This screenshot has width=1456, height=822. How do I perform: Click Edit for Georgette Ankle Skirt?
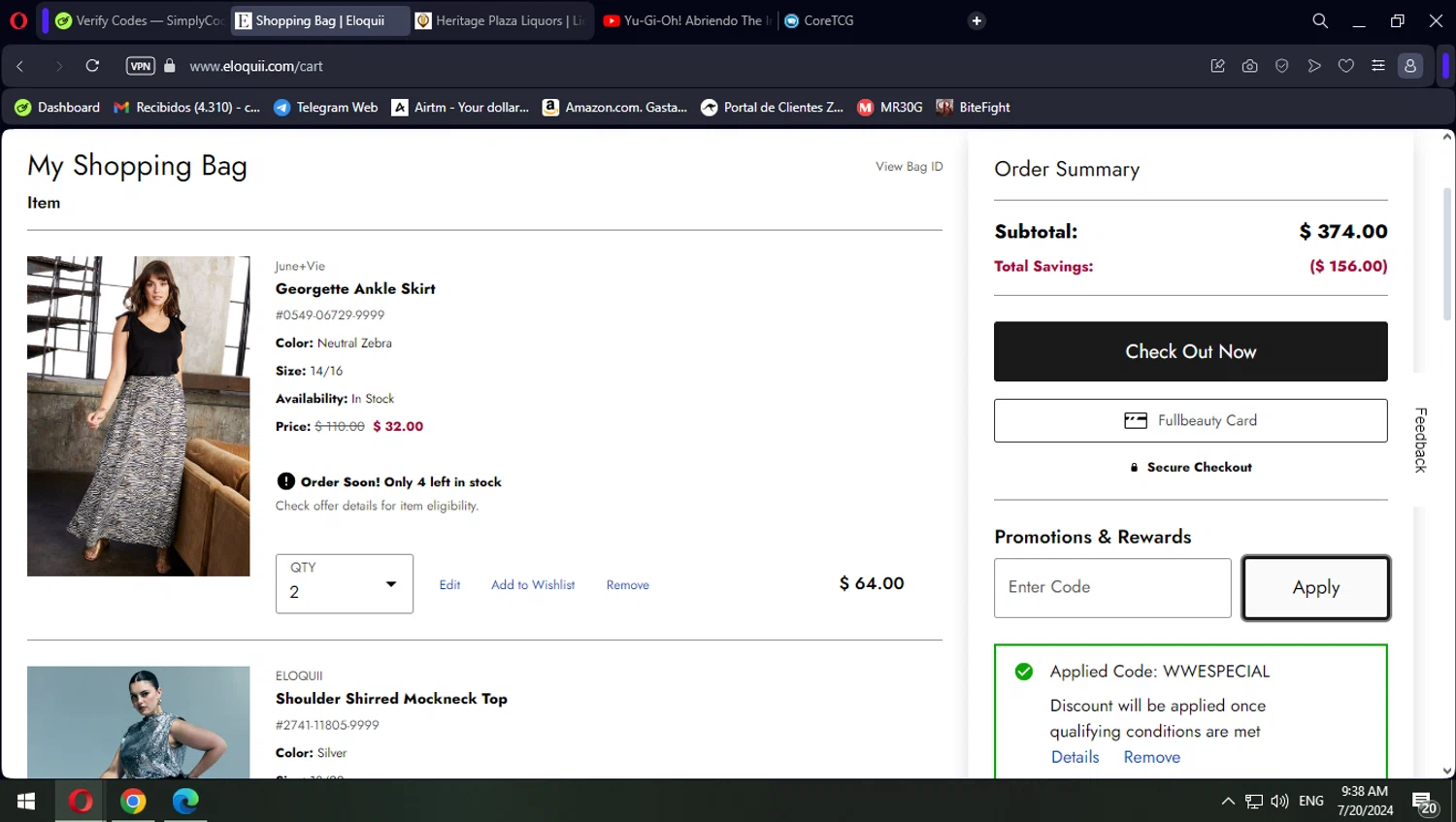[449, 585]
